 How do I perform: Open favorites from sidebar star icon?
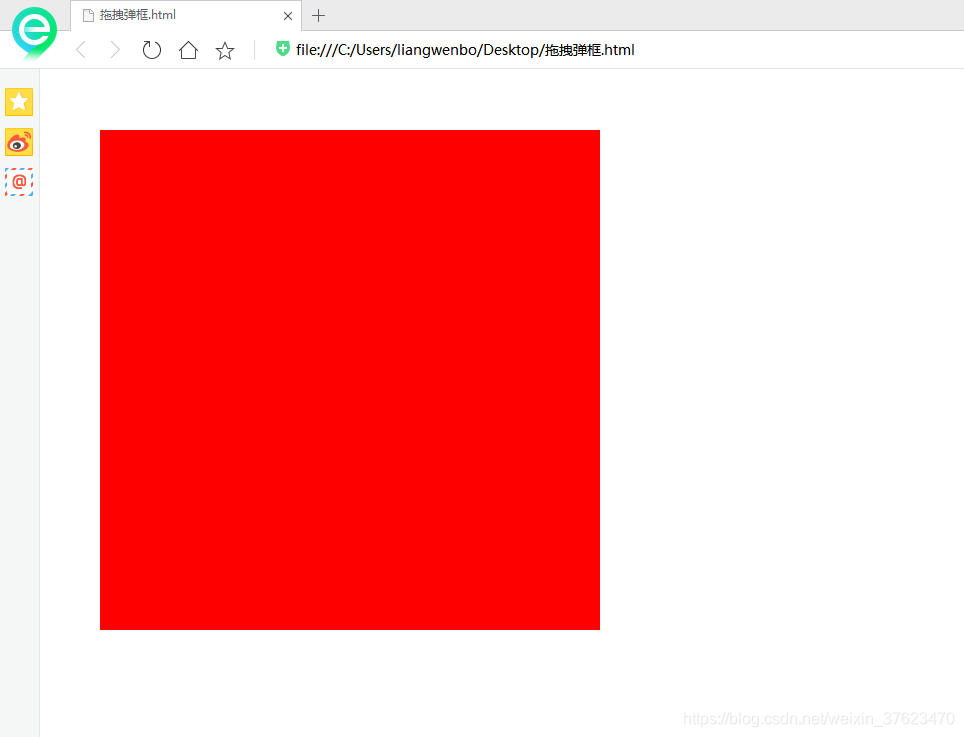pyautogui.click(x=19, y=102)
